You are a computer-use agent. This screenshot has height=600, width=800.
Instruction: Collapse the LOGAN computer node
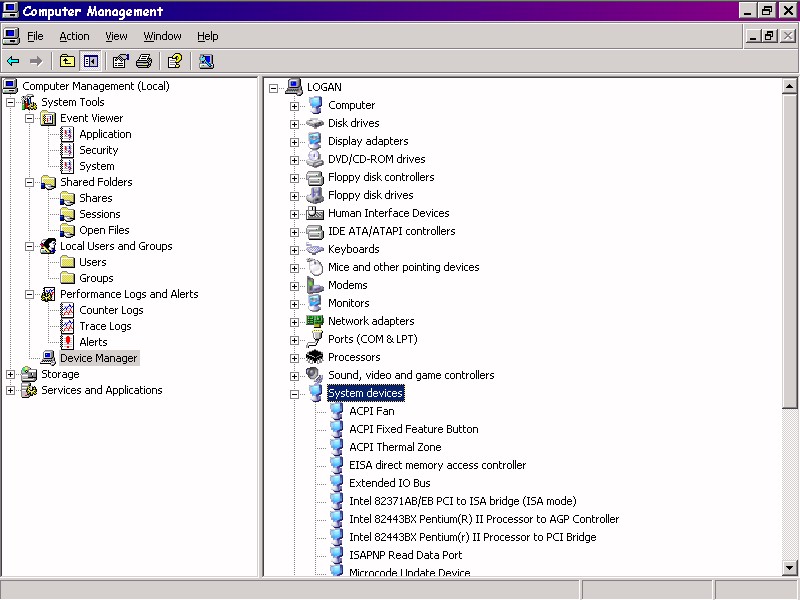click(274, 88)
